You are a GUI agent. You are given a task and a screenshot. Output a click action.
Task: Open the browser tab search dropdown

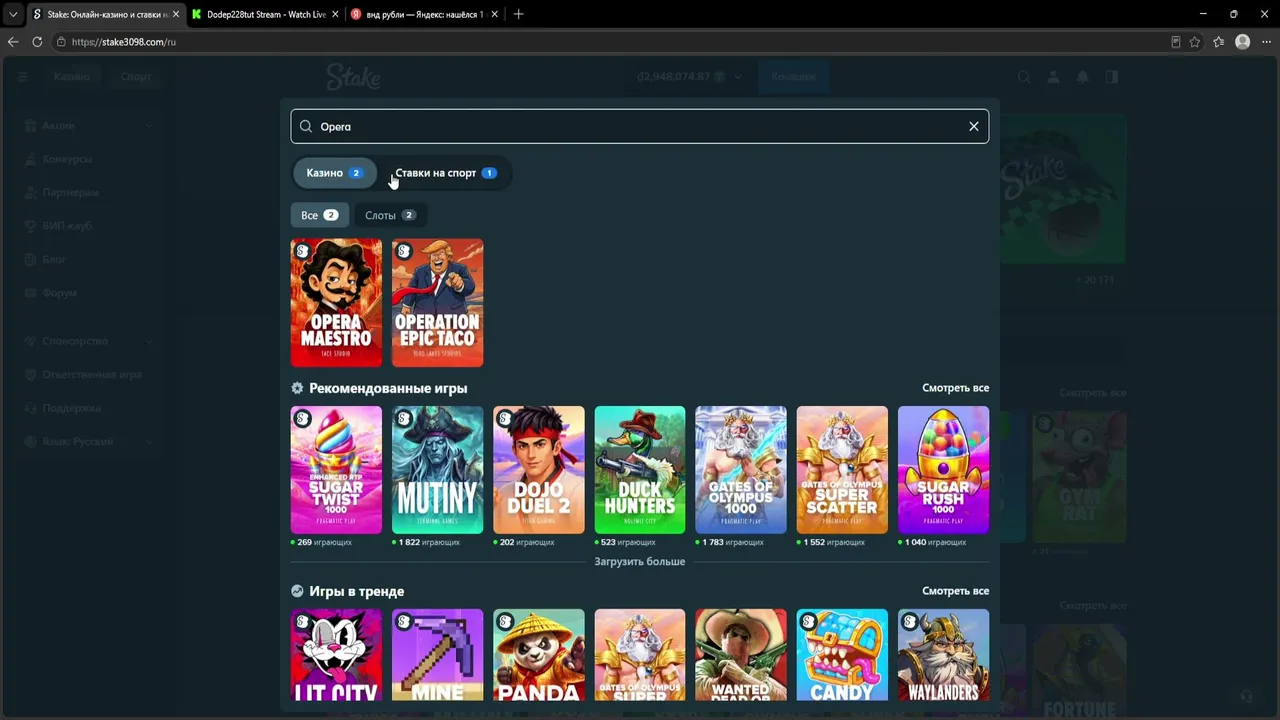point(13,15)
